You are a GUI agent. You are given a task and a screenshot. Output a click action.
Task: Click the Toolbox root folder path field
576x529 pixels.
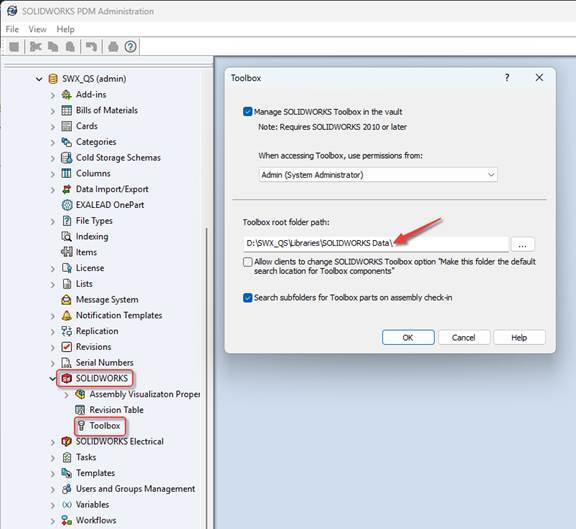point(376,244)
